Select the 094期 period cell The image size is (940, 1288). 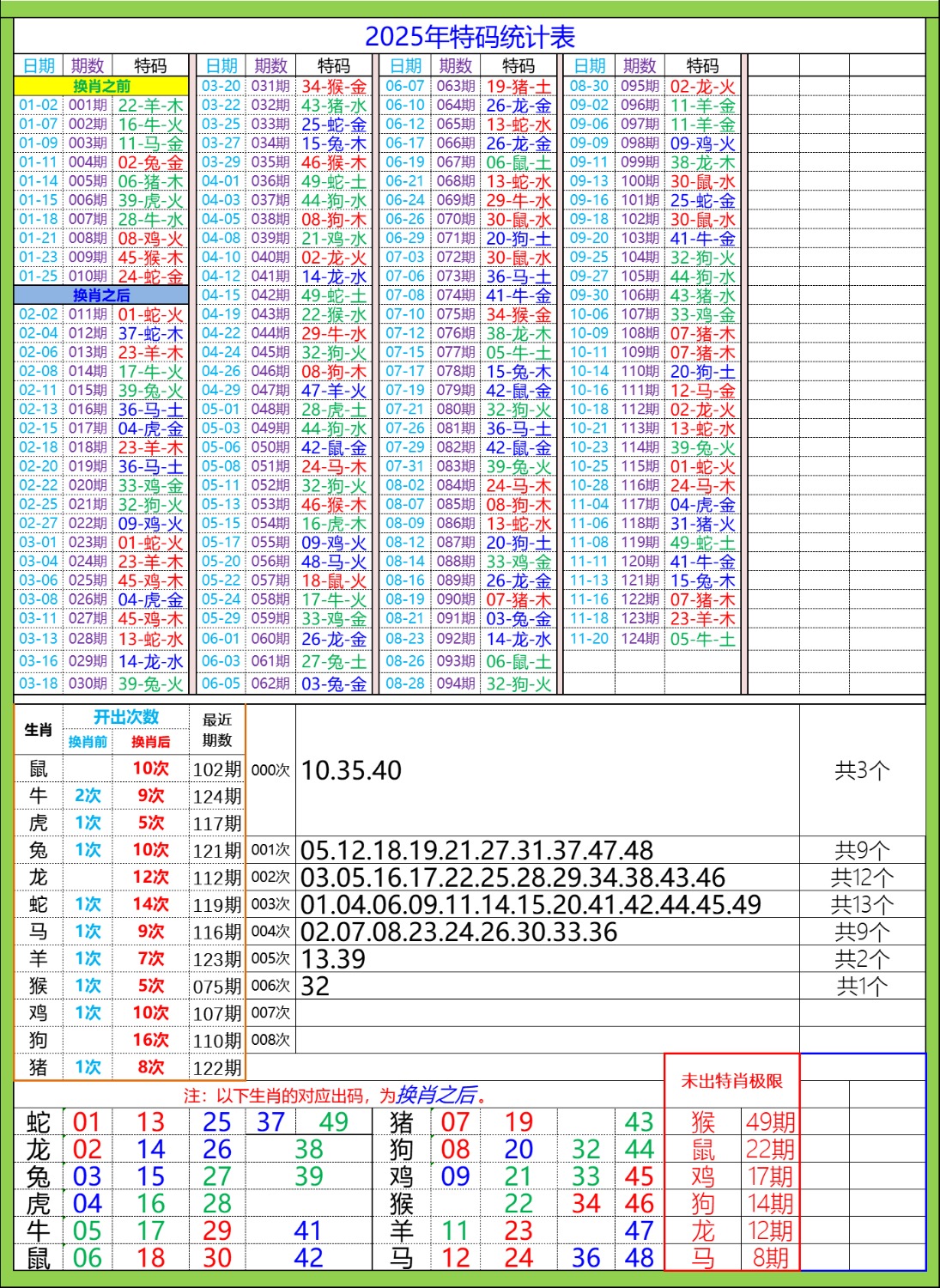pos(455,683)
